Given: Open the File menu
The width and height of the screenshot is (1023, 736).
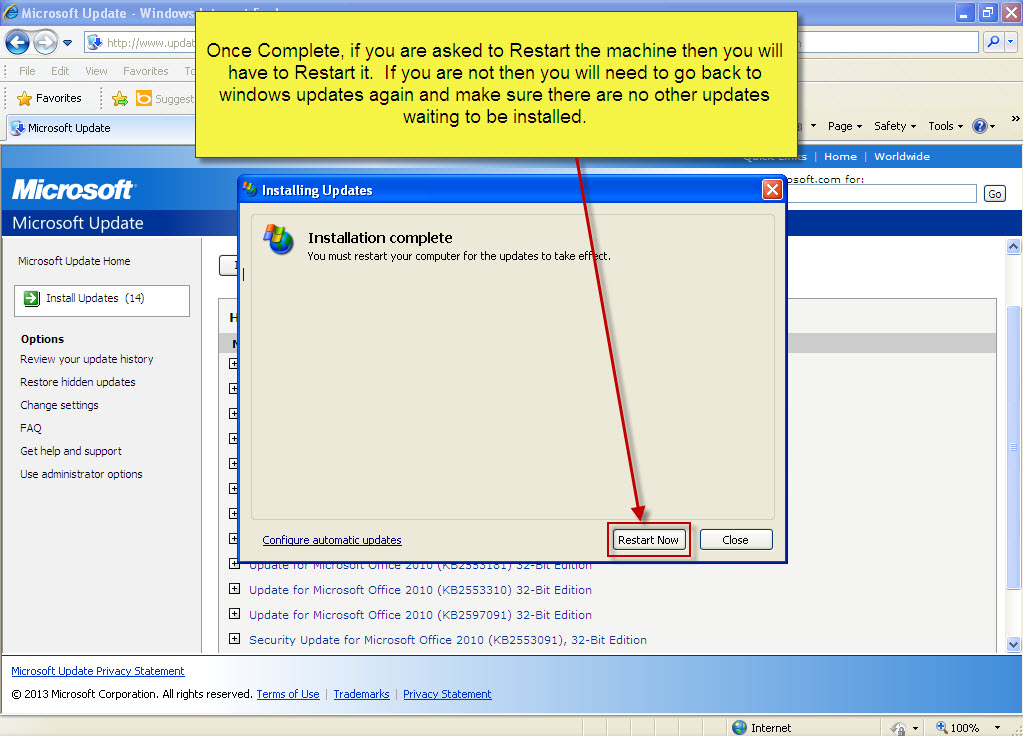Looking at the screenshot, I should pyautogui.click(x=27, y=70).
